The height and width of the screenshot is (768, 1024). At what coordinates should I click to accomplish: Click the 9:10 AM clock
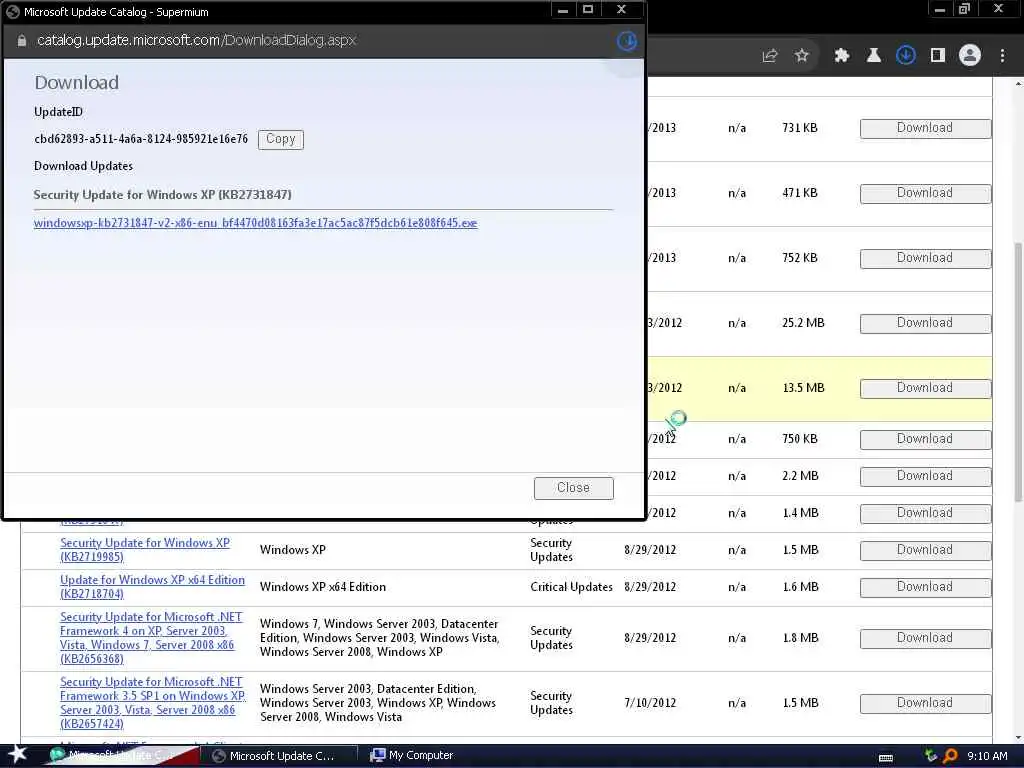(x=987, y=756)
